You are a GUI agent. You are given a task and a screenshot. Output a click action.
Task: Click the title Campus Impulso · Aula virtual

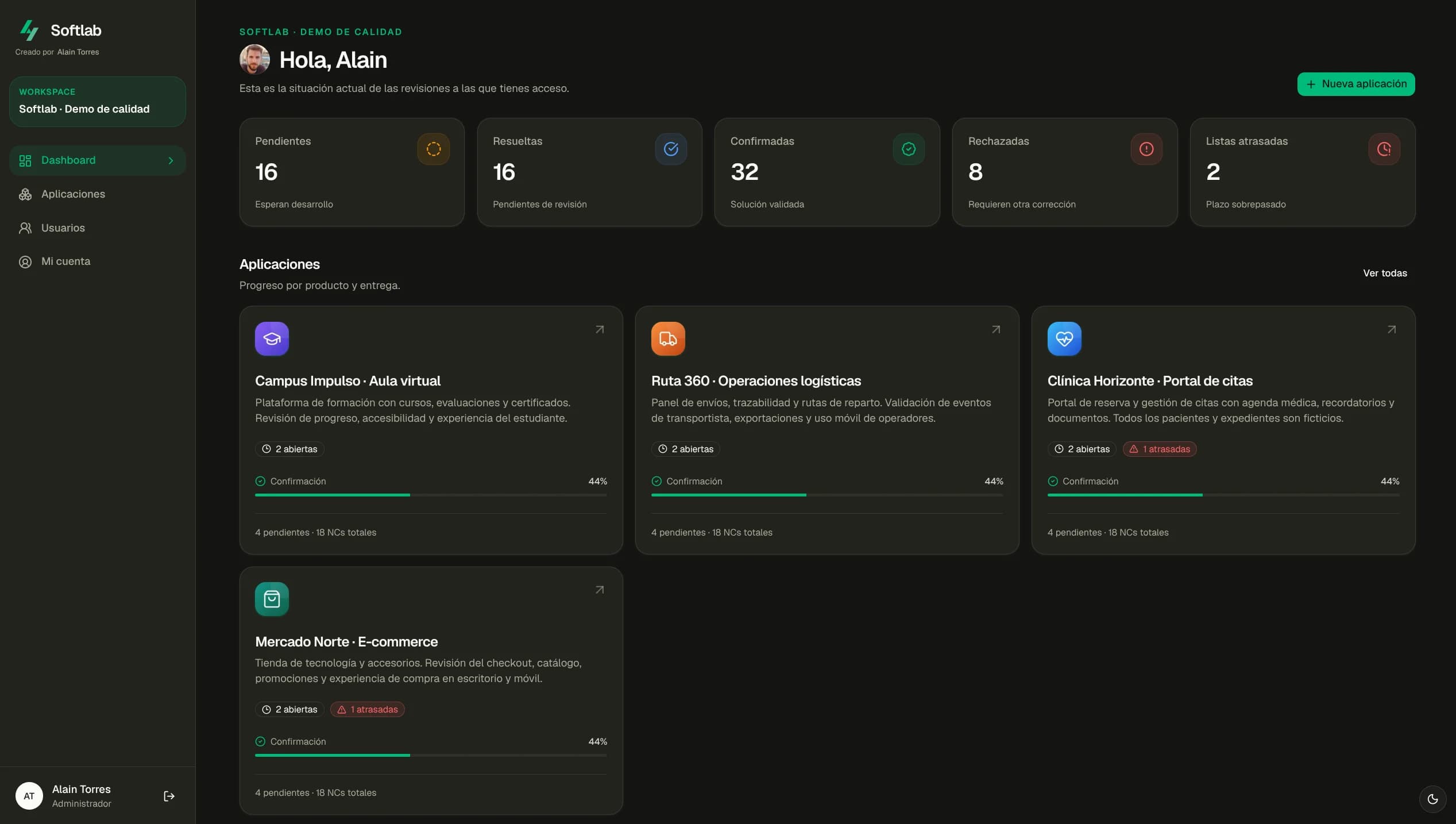click(x=347, y=381)
